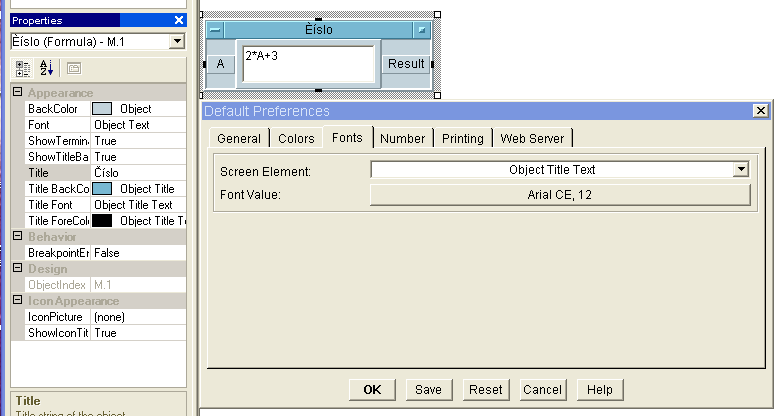The height and width of the screenshot is (416, 782).
Task: Open the Colors tab
Action: point(295,139)
